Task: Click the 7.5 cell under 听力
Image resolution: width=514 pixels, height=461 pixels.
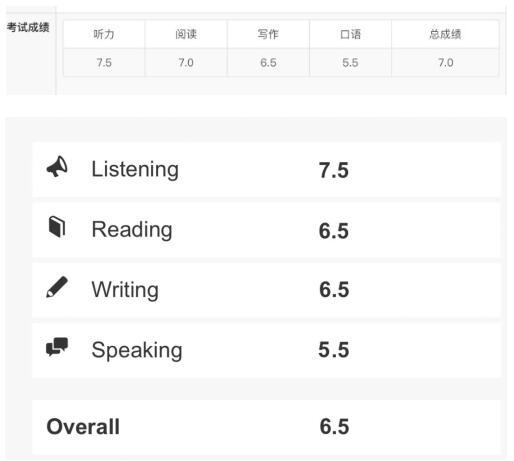Action: click(104, 63)
